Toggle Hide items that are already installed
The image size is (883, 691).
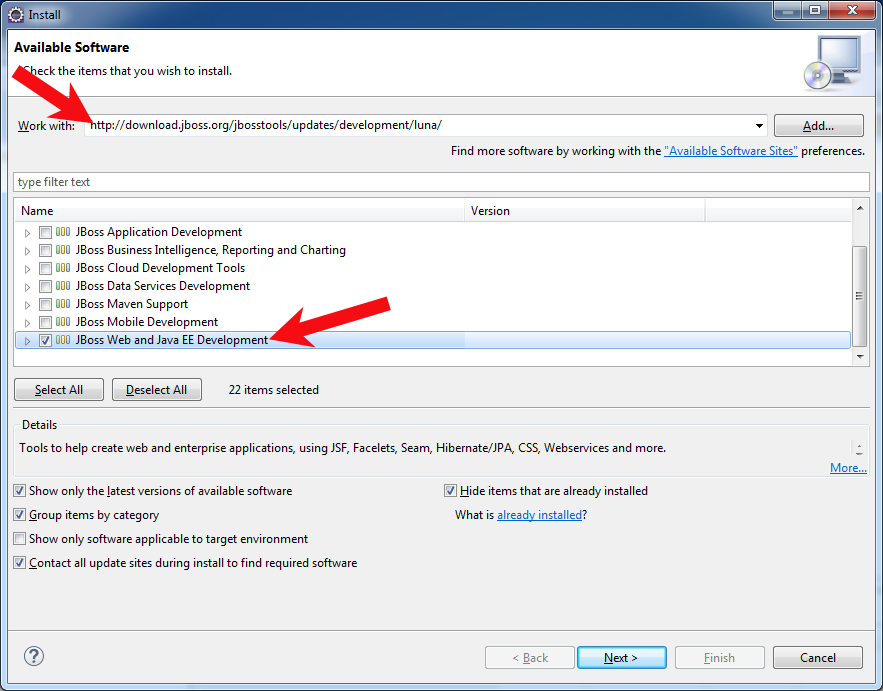point(450,491)
